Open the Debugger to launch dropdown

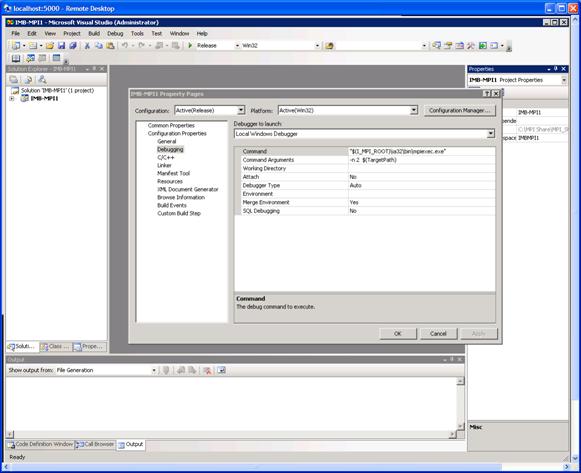pyautogui.click(x=491, y=134)
